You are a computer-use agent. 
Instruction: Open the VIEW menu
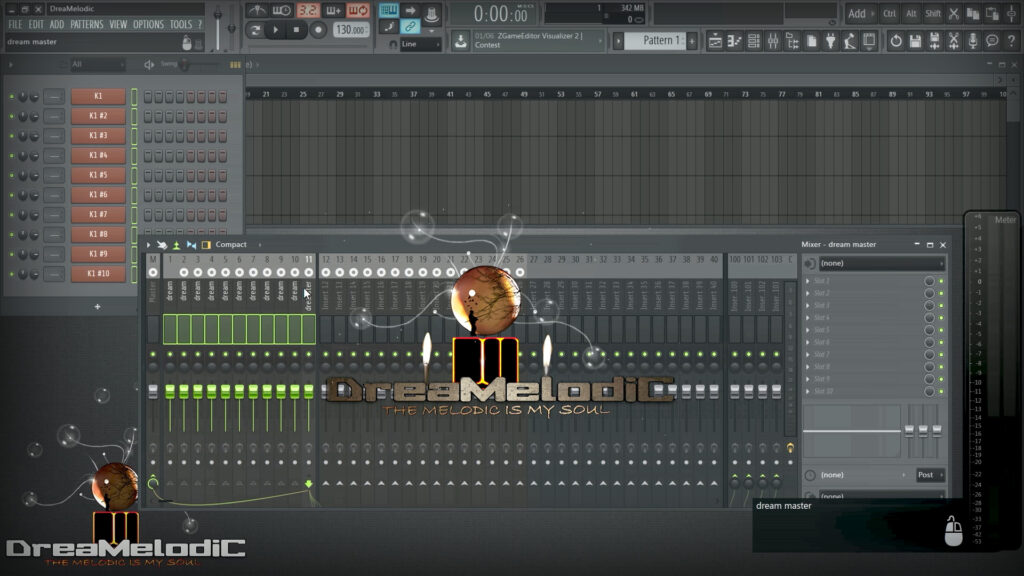118,25
